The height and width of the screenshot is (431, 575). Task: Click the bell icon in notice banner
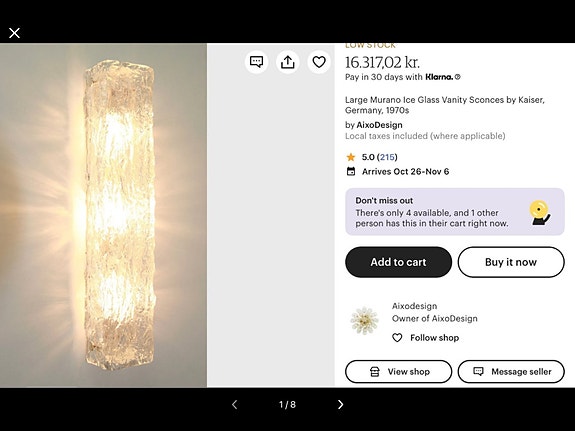[x=540, y=213]
